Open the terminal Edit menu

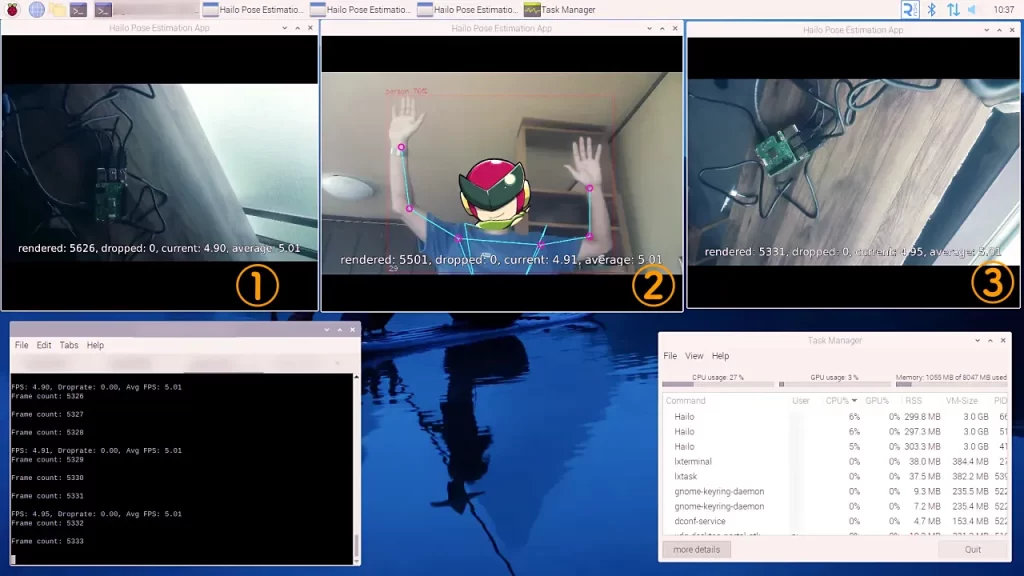click(x=44, y=345)
